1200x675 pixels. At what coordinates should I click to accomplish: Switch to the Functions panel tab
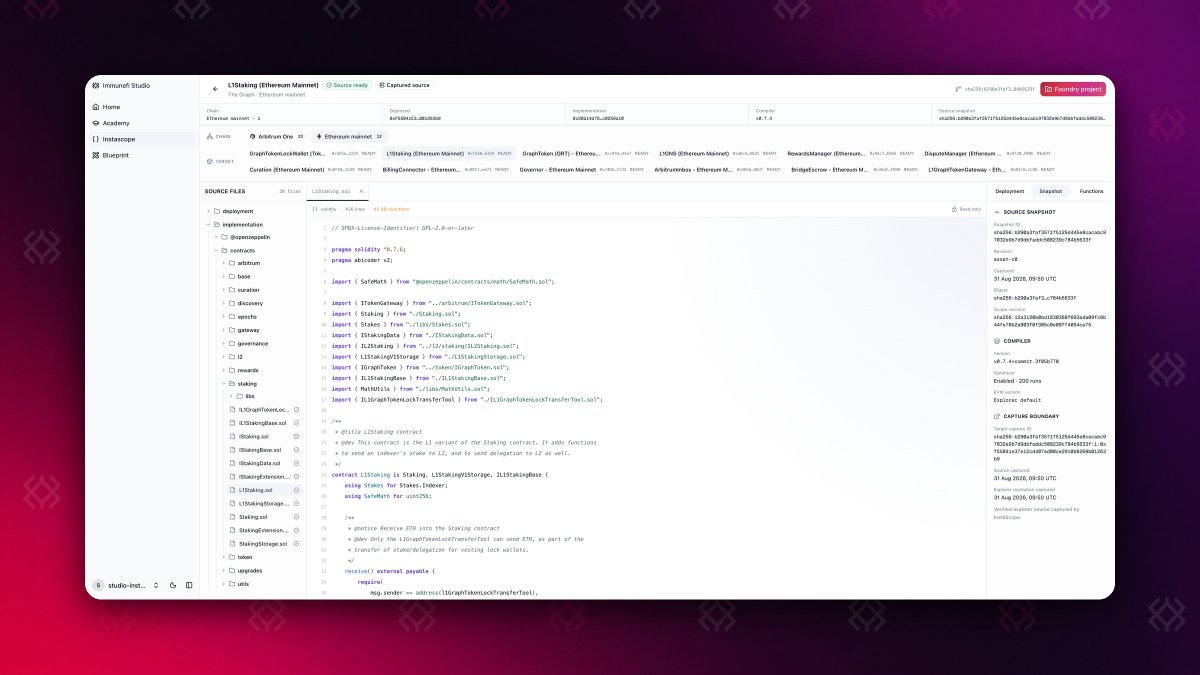[1091, 190]
